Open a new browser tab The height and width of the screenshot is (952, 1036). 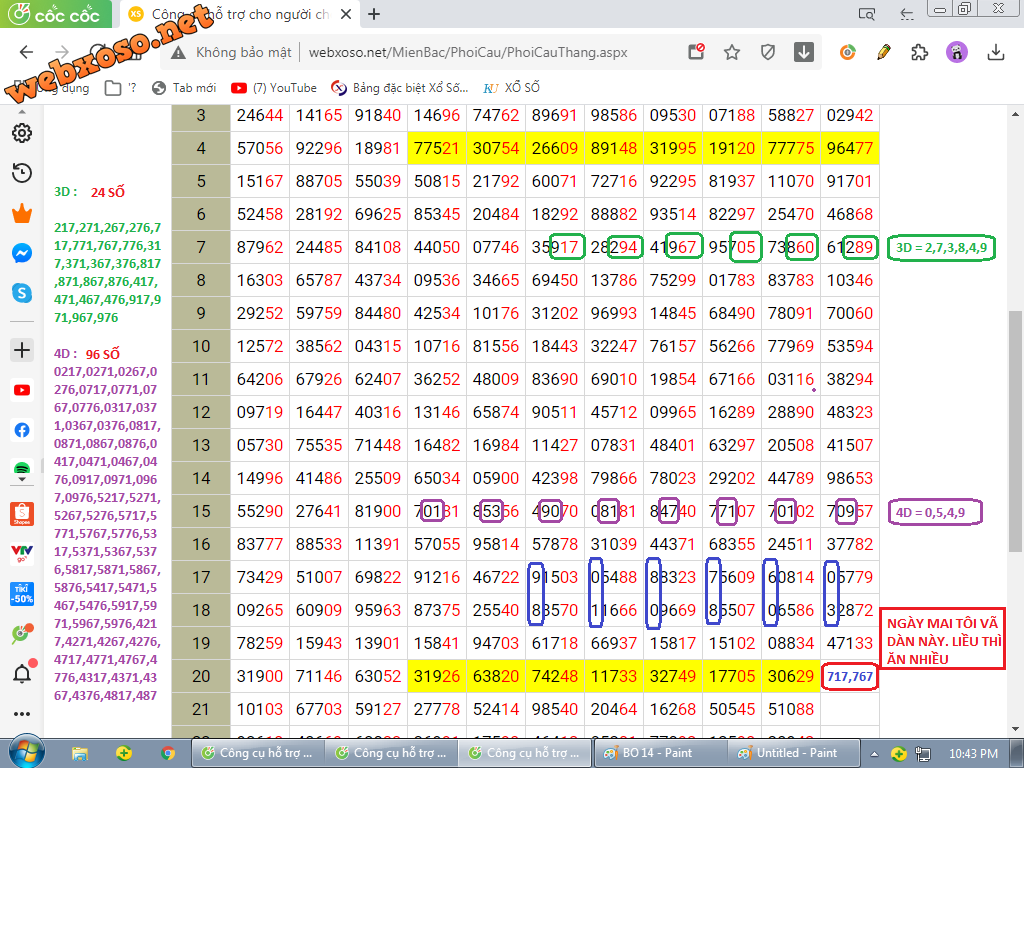pos(374,14)
